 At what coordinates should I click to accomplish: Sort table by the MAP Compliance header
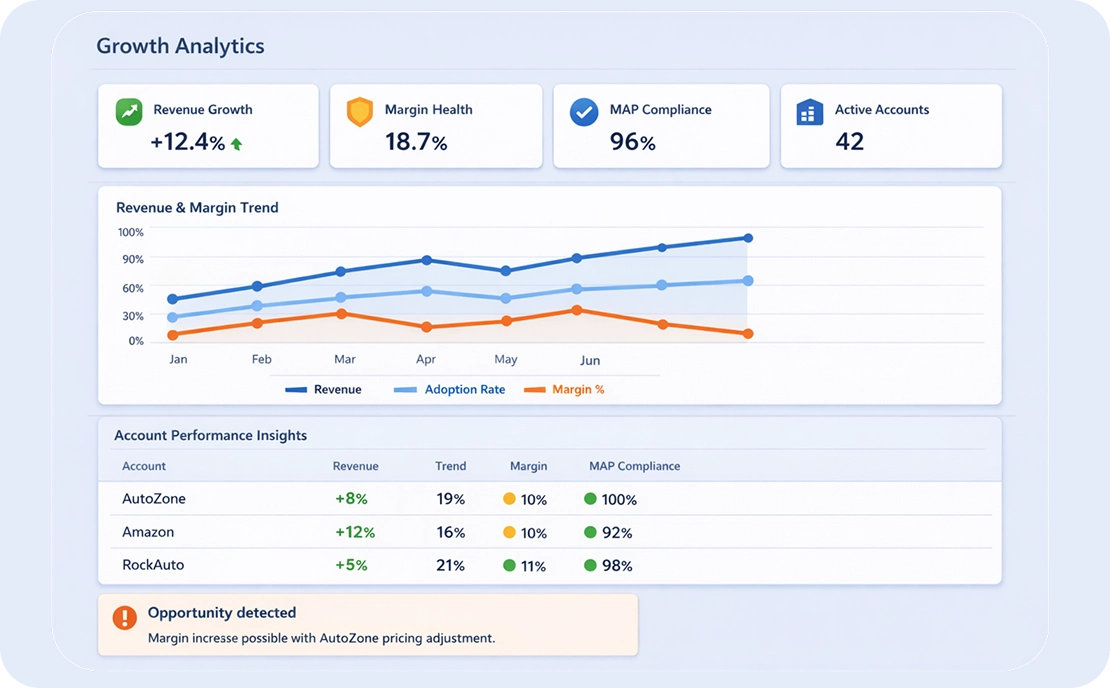tap(634, 466)
